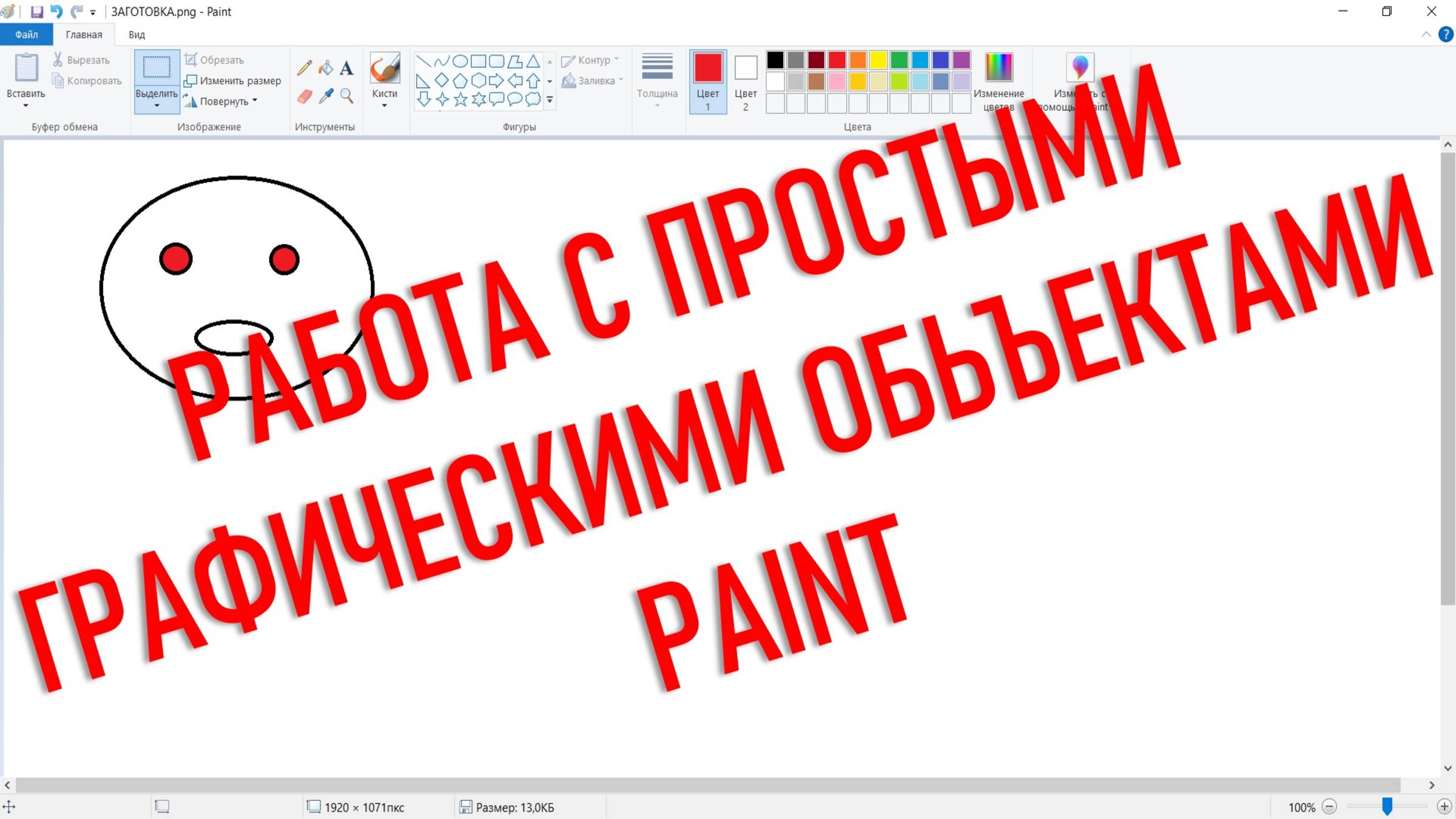Choose the oval shape in Фигуры gallery
The width and height of the screenshot is (1456, 819).
[x=460, y=61]
